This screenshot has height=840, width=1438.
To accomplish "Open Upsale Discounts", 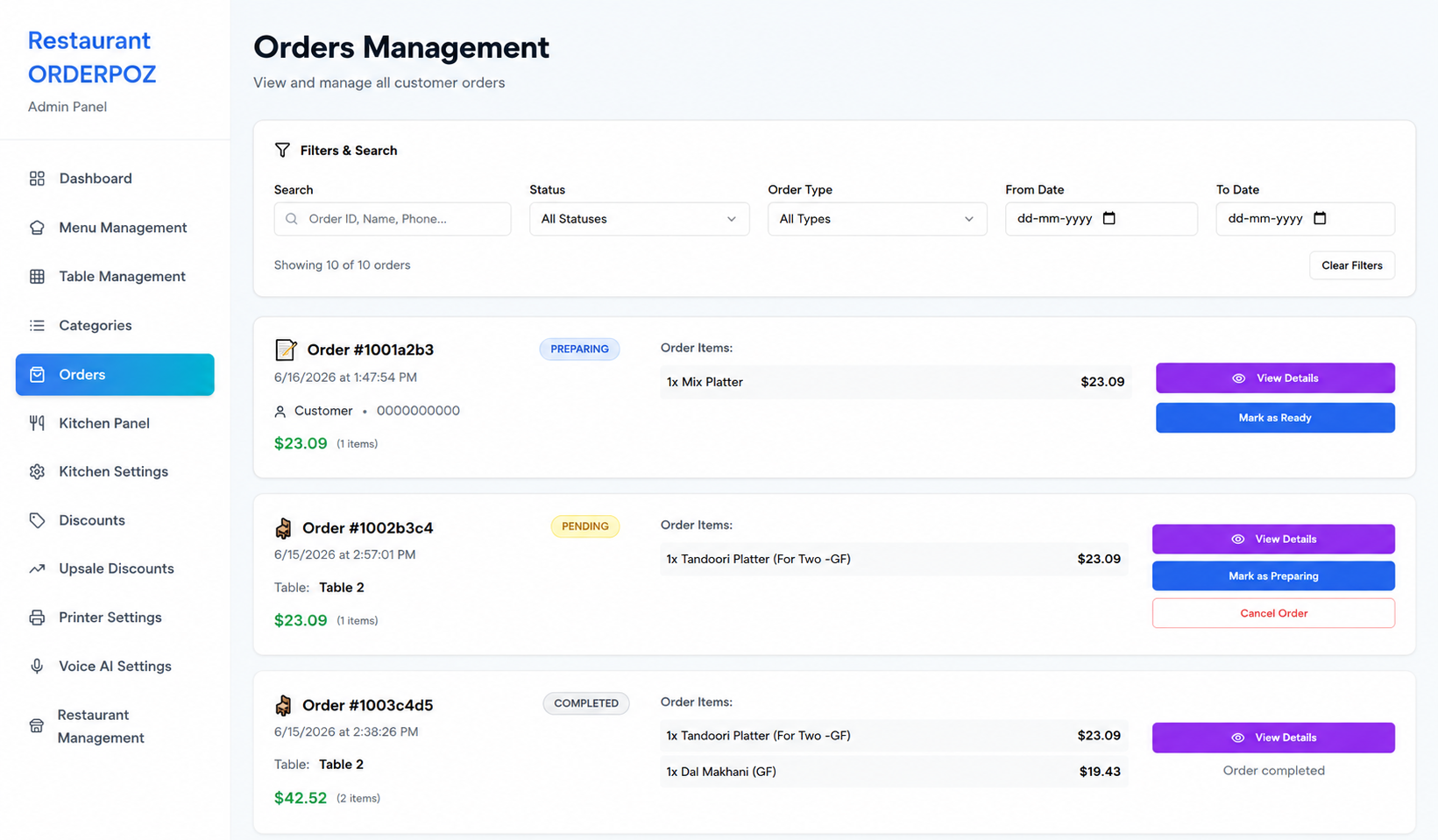I will [115, 568].
